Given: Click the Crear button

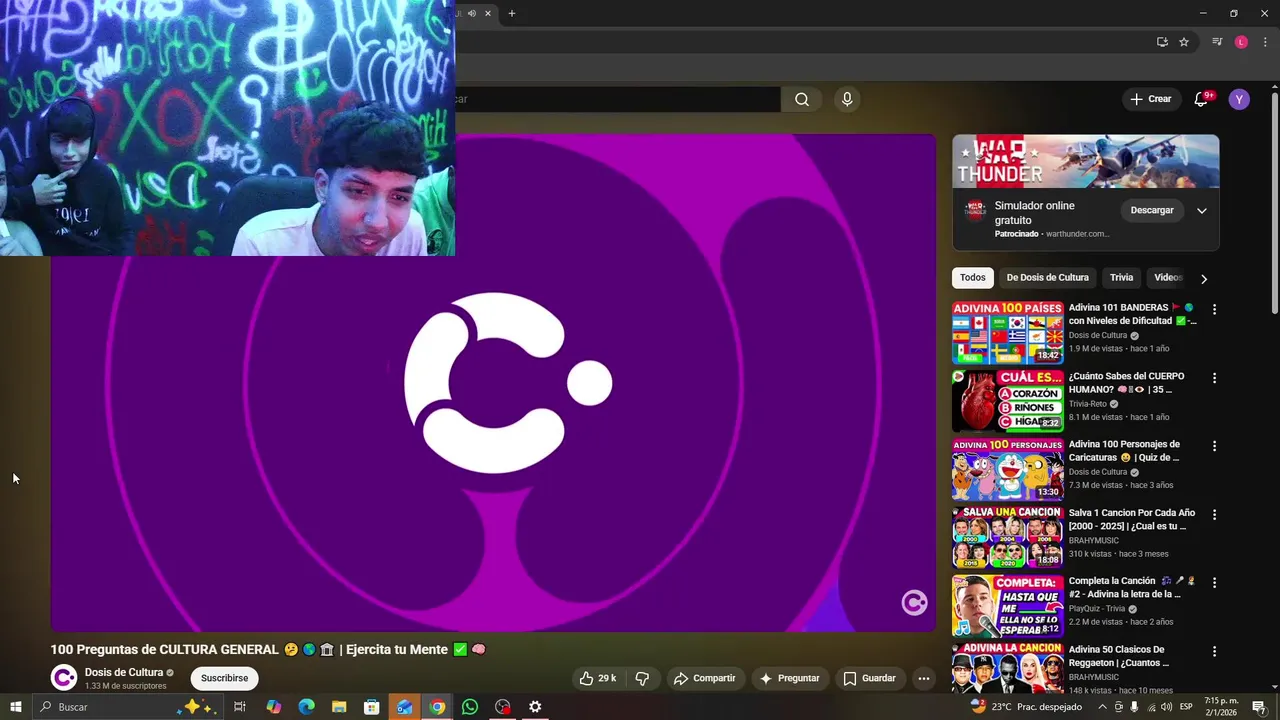Looking at the screenshot, I should pos(1150,99).
